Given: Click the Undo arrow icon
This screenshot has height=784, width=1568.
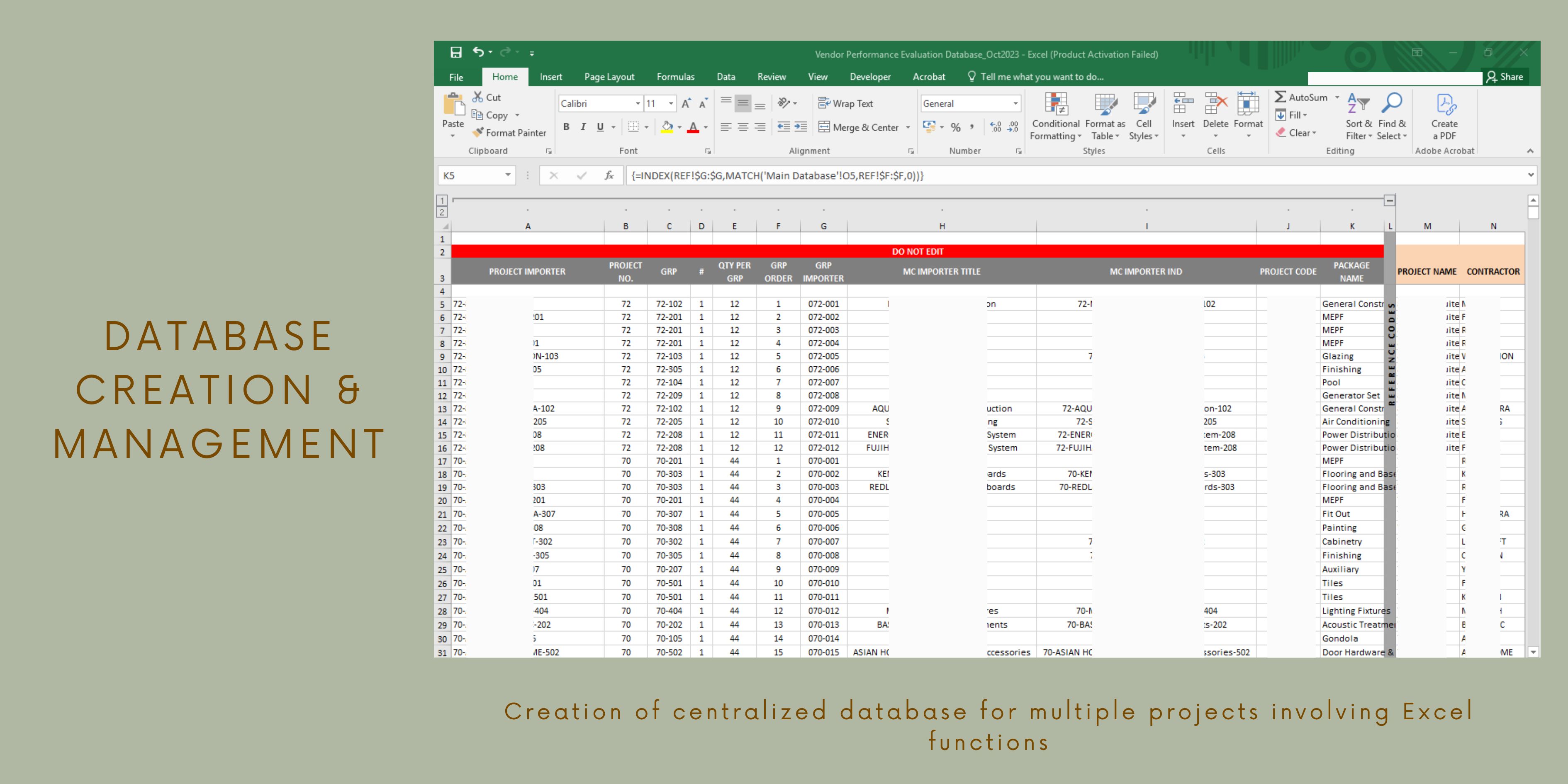Looking at the screenshot, I should click(478, 52).
